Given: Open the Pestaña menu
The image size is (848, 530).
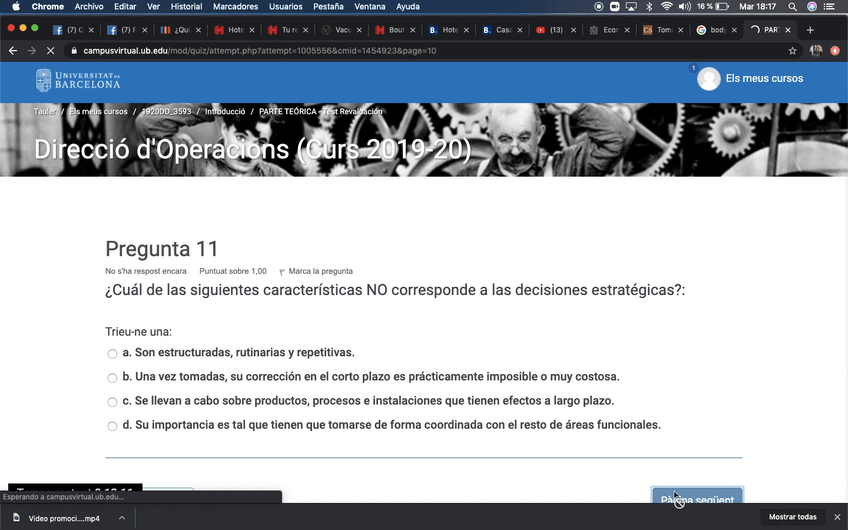Looking at the screenshot, I should (x=328, y=6).
